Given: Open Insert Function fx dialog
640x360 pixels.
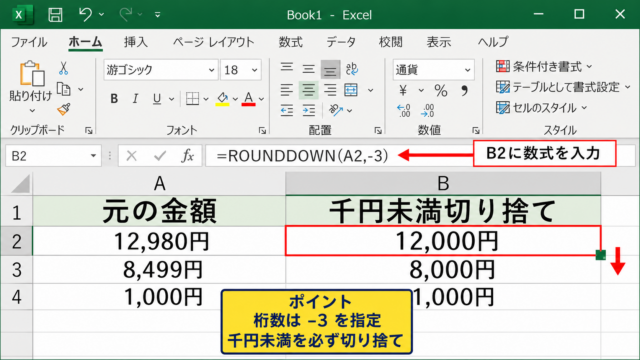Looking at the screenshot, I should pos(188,156).
